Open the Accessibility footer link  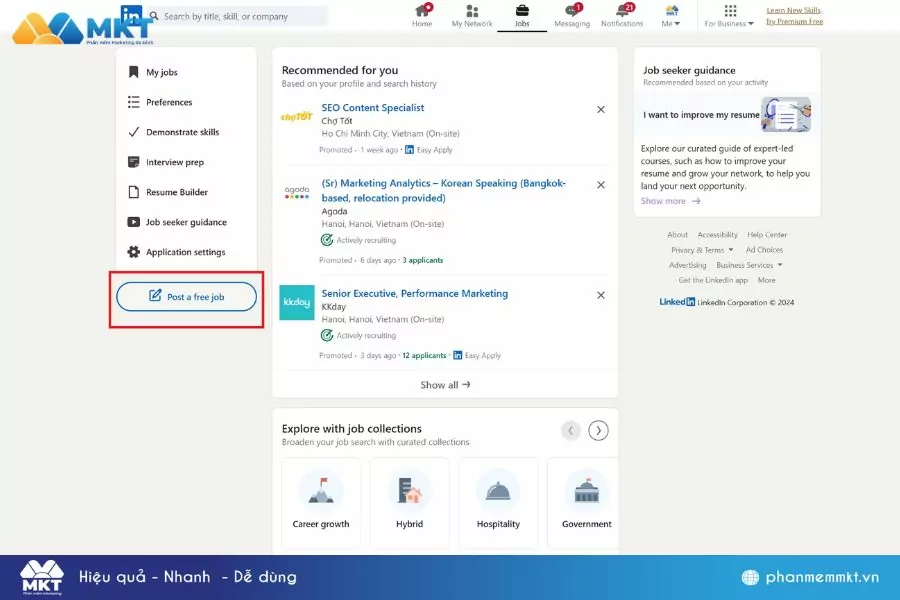point(717,235)
